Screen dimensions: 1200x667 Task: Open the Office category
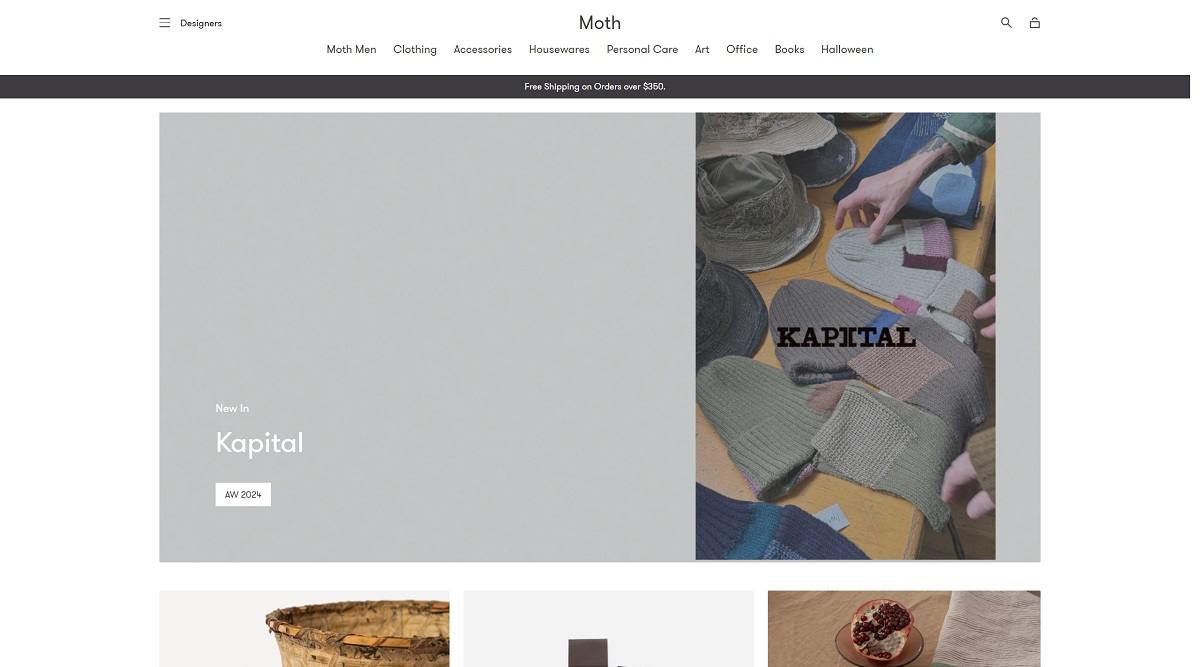click(x=742, y=49)
